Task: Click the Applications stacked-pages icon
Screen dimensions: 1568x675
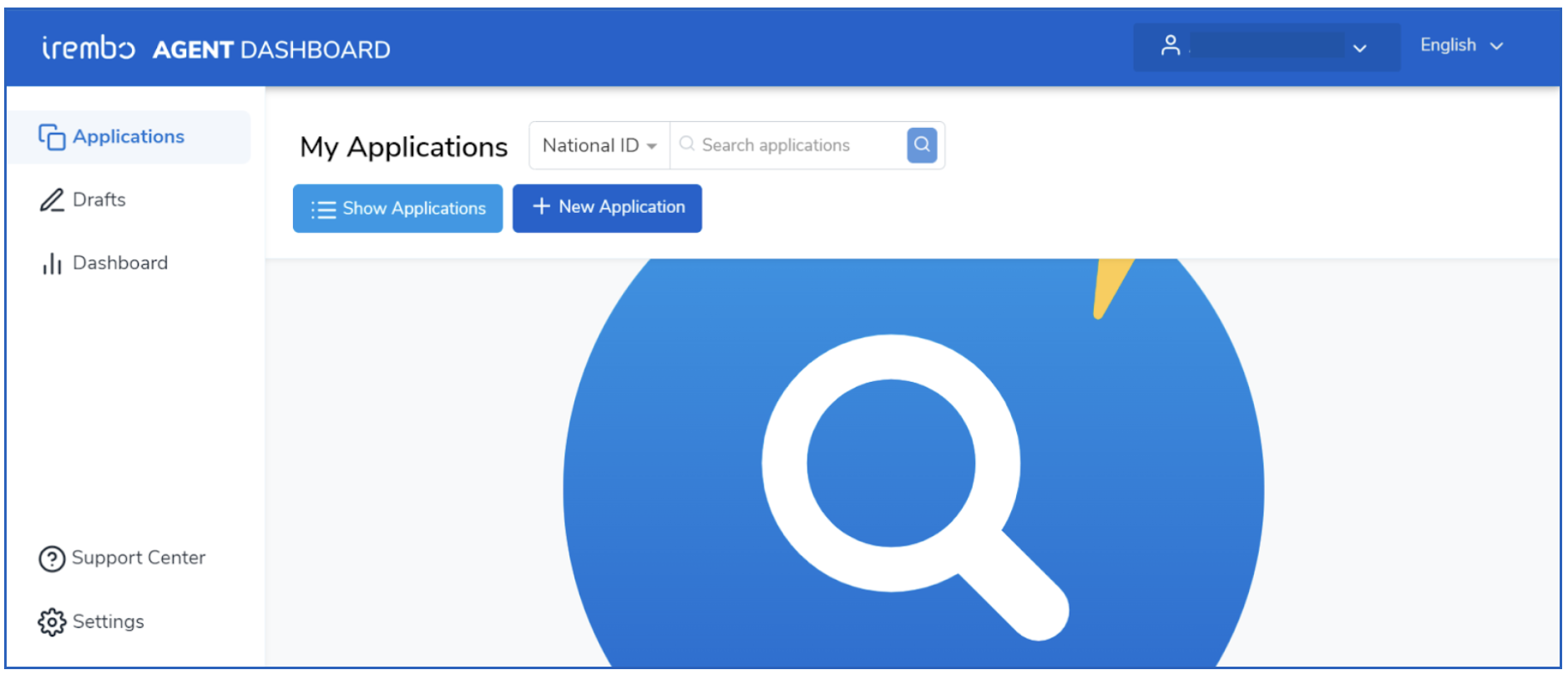Action: tap(52, 137)
